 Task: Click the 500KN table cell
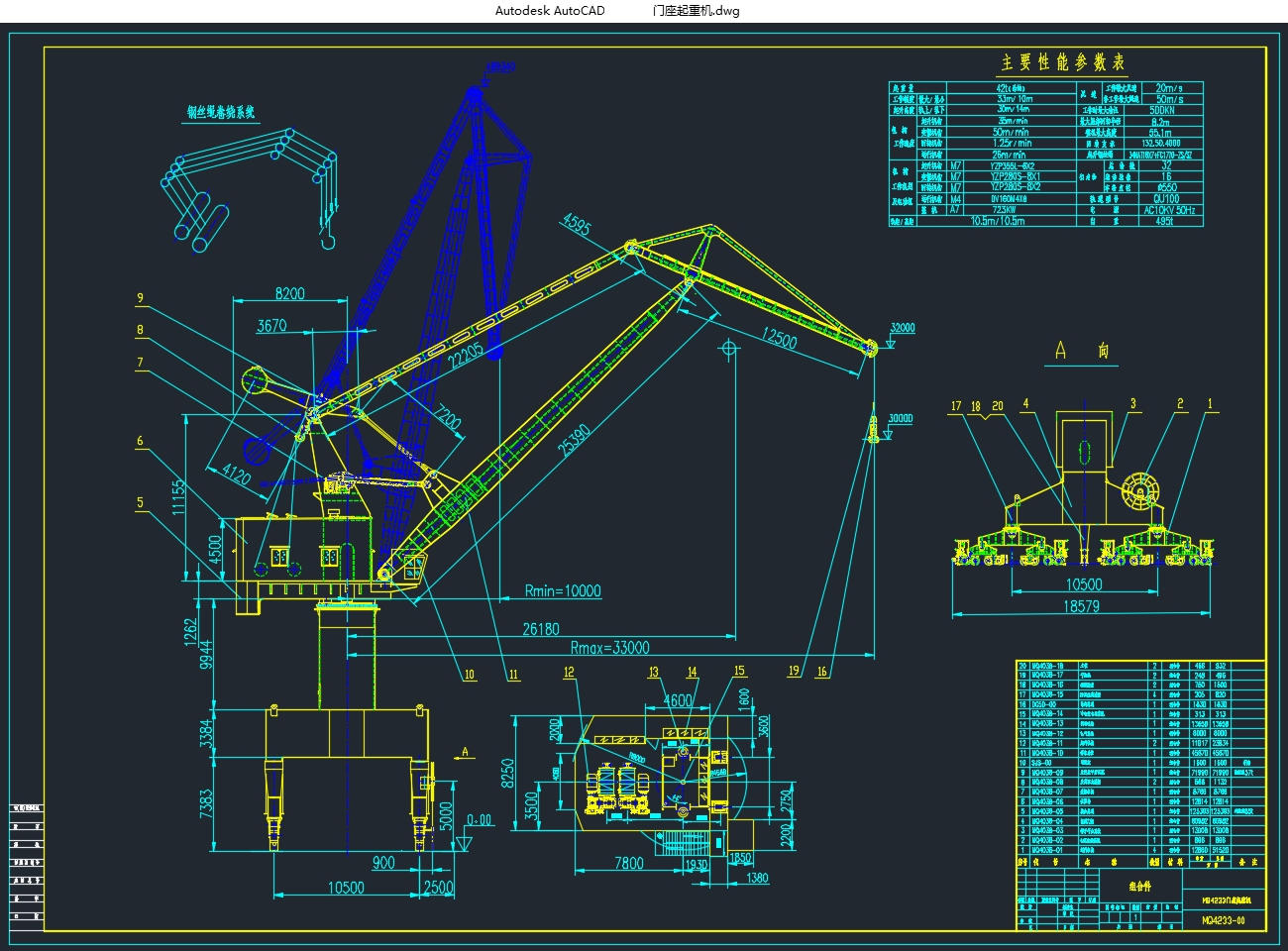1161,110
